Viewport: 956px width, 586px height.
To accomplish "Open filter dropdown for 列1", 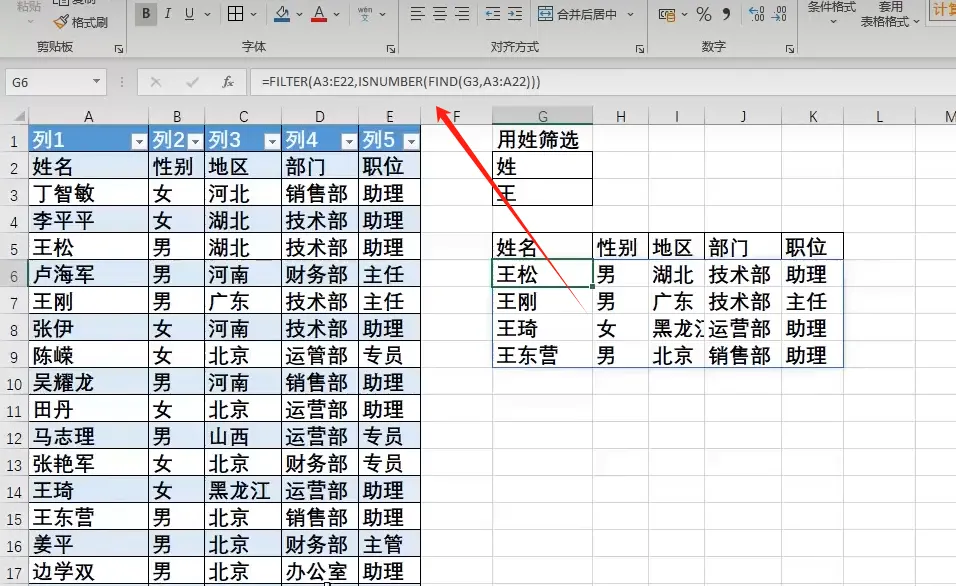I will 139,142.
